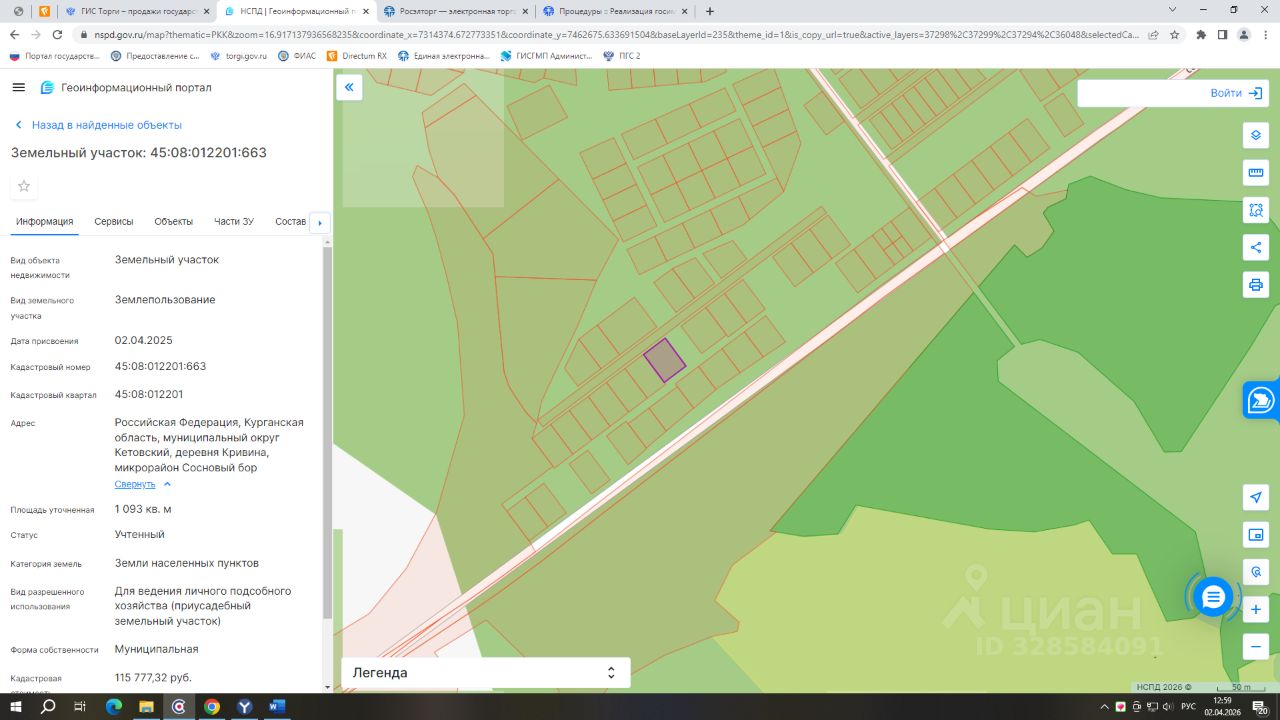The width and height of the screenshot is (1280, 720).
Task: Open the hamburger menu beside Геоинформационный портал
Action: pyautogui.click(x=18, y=88)
